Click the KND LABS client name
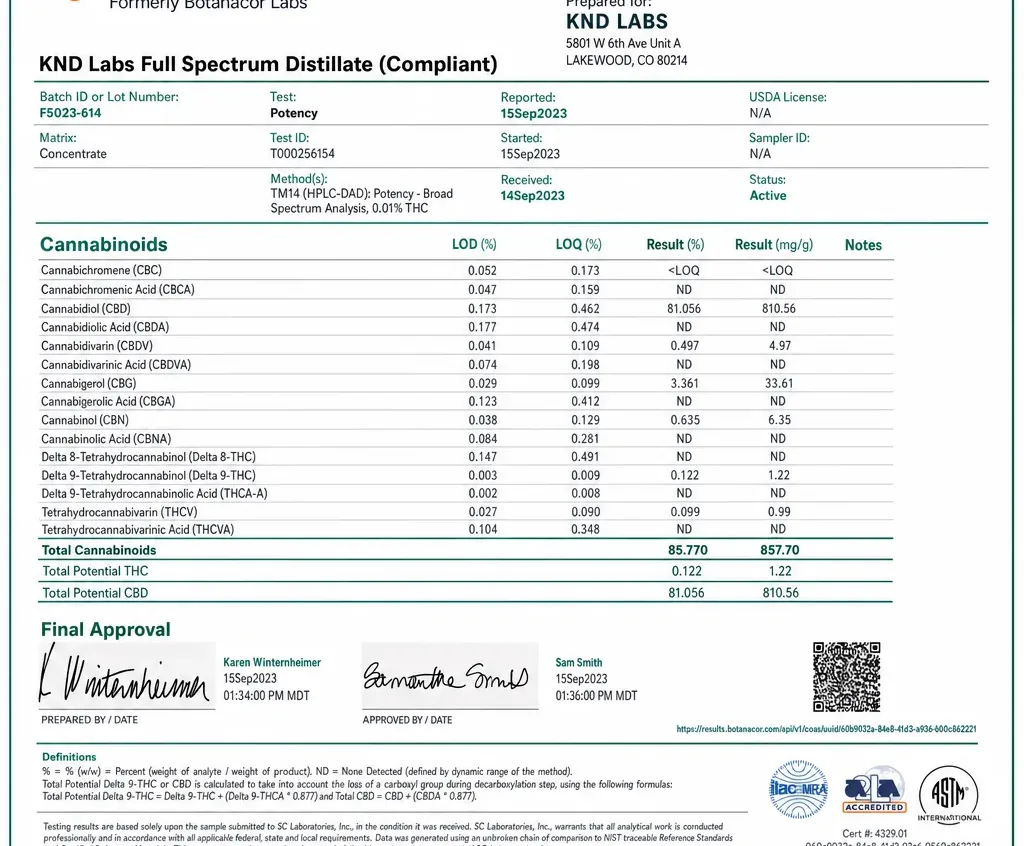The height and width of the screenshot is (846, 1024). (617, 22)
